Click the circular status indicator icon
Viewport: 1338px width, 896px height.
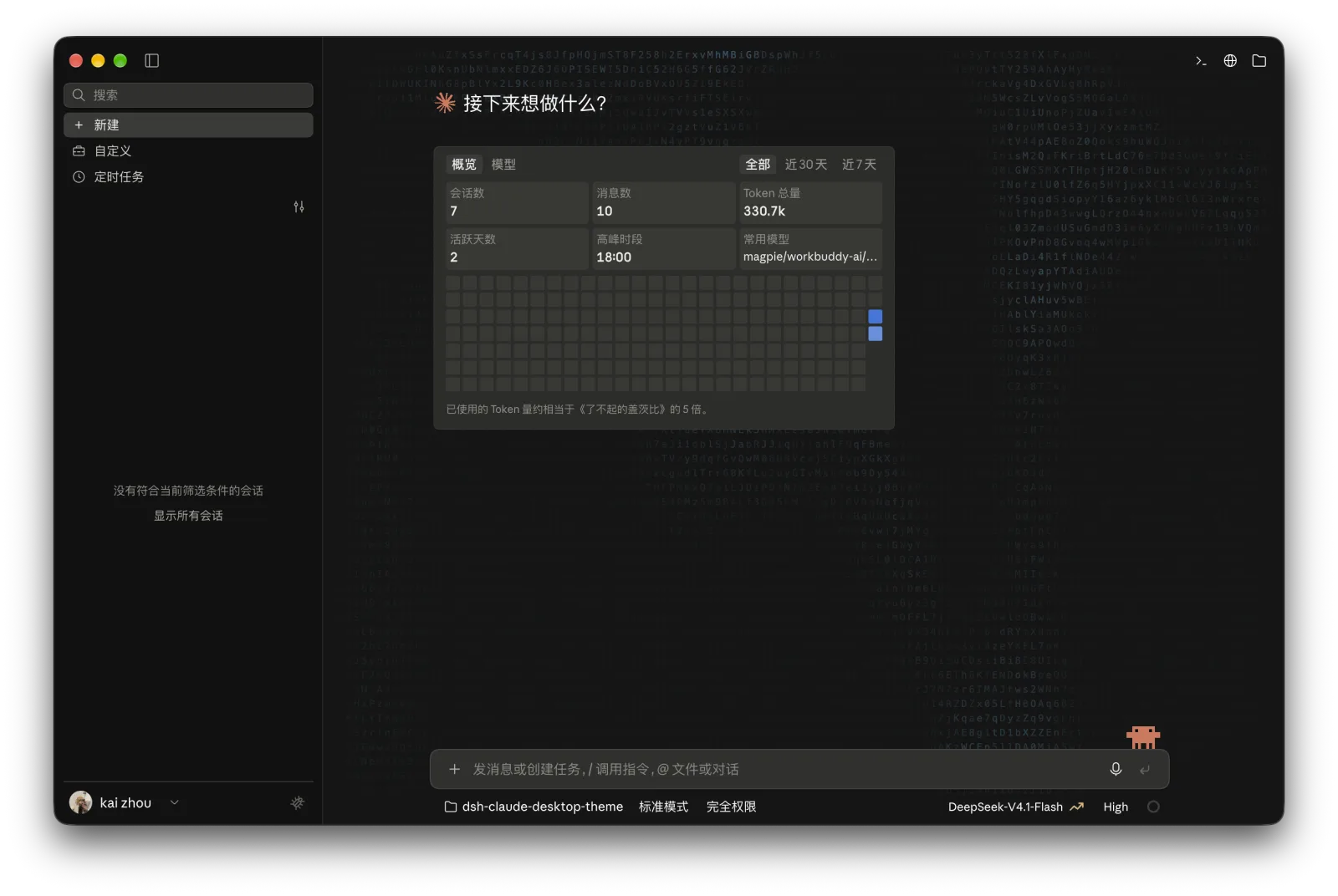point(1153,807)
